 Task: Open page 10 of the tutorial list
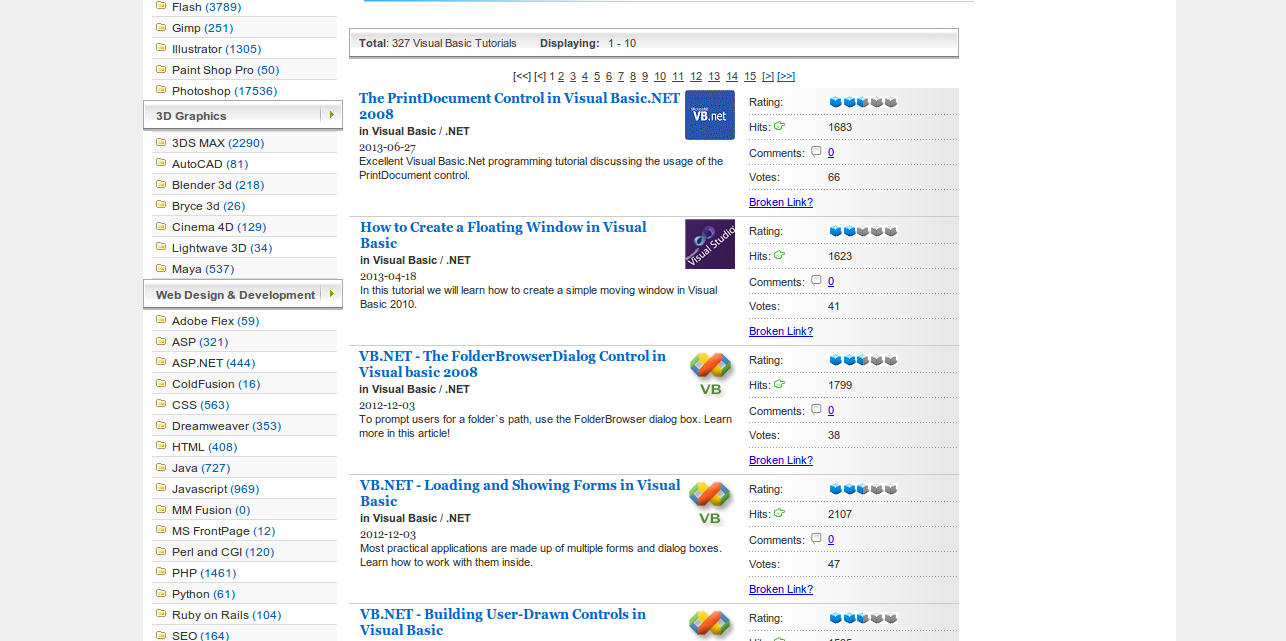pyautogui.click(x=660, y=76)
